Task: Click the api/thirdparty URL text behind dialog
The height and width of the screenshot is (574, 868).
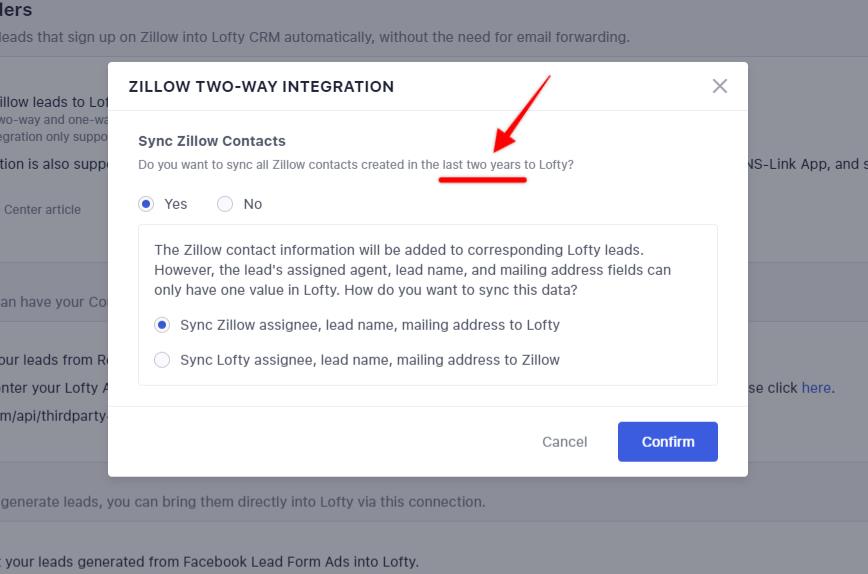Action: [54, 415]
